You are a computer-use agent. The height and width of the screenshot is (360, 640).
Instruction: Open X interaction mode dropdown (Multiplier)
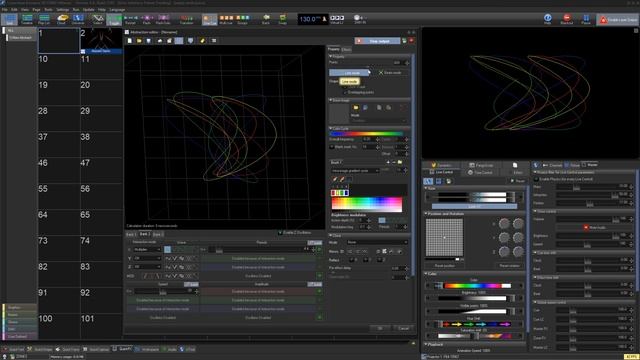(x=147, y=249)
